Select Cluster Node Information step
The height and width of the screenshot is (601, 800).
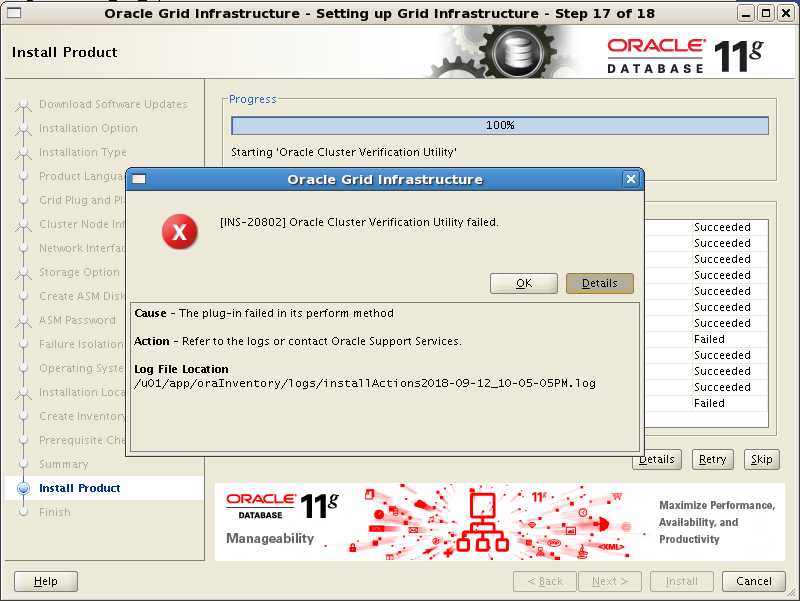point(82,224)
